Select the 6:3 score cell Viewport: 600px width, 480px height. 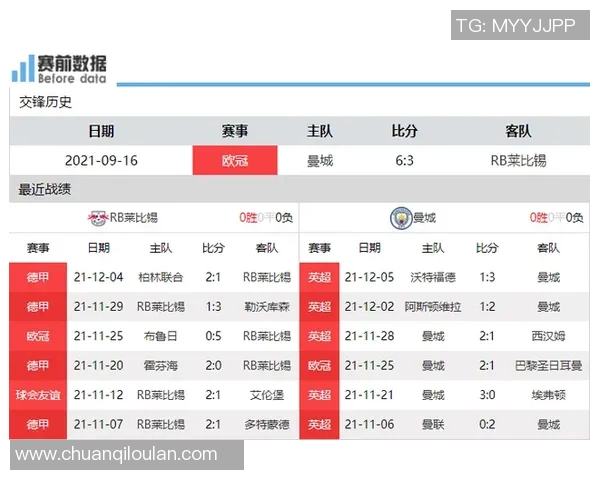click(404, 160)
